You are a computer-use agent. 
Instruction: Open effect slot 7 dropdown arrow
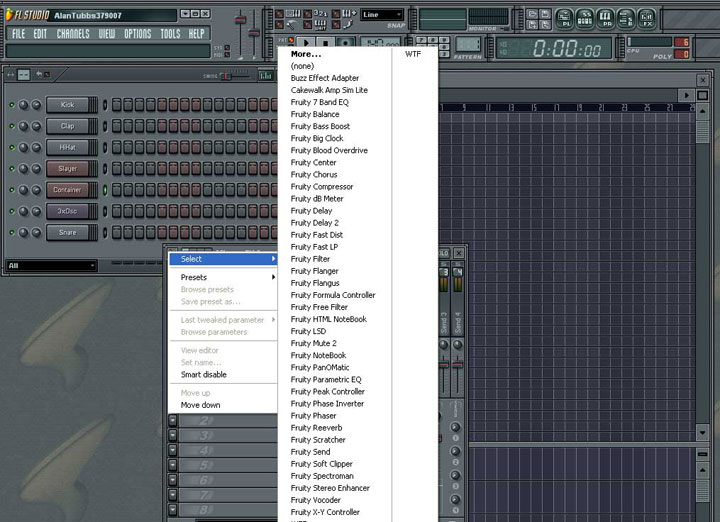[173, 495]
